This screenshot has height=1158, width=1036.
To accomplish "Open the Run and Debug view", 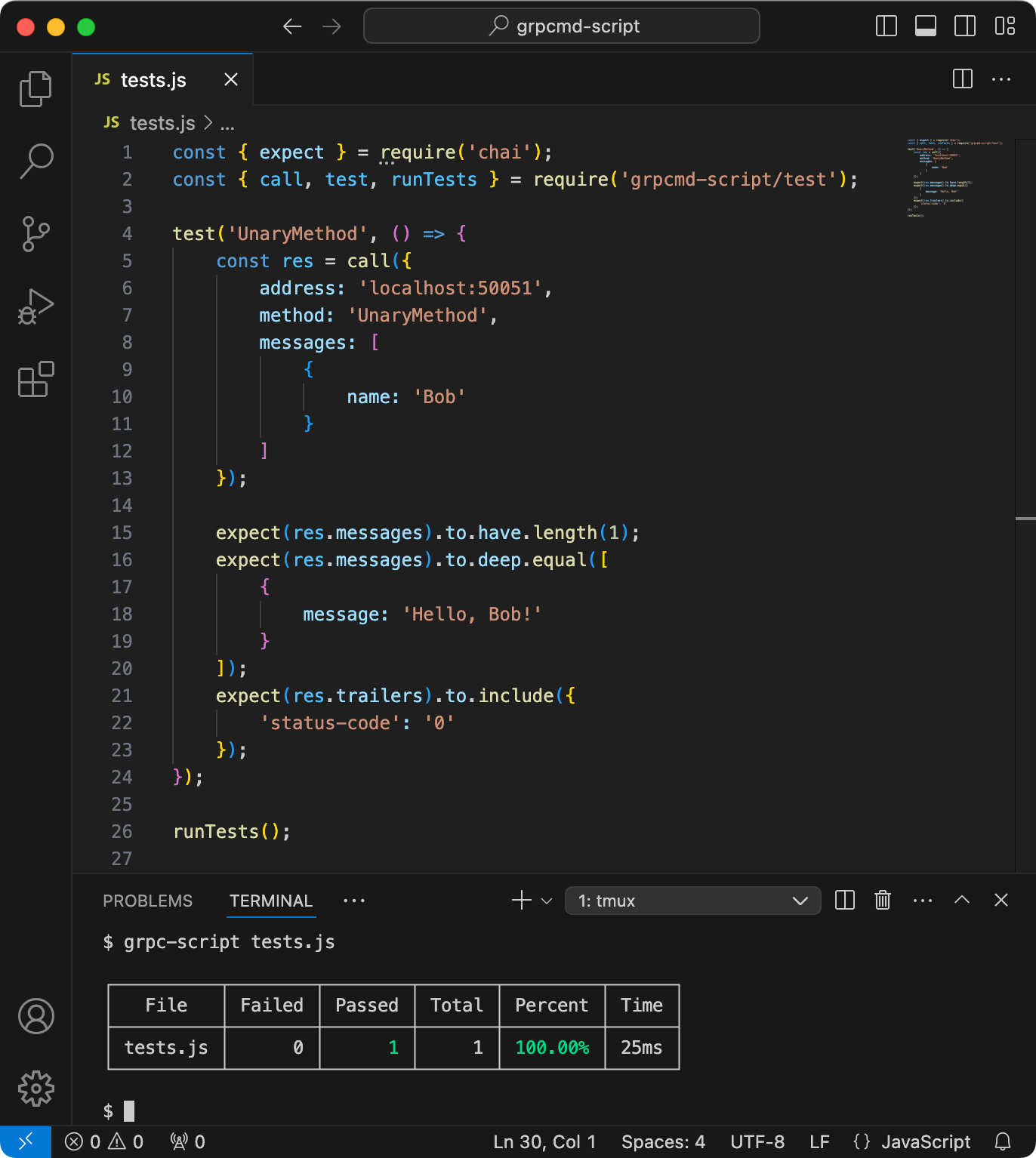I will tap(35, 306).
